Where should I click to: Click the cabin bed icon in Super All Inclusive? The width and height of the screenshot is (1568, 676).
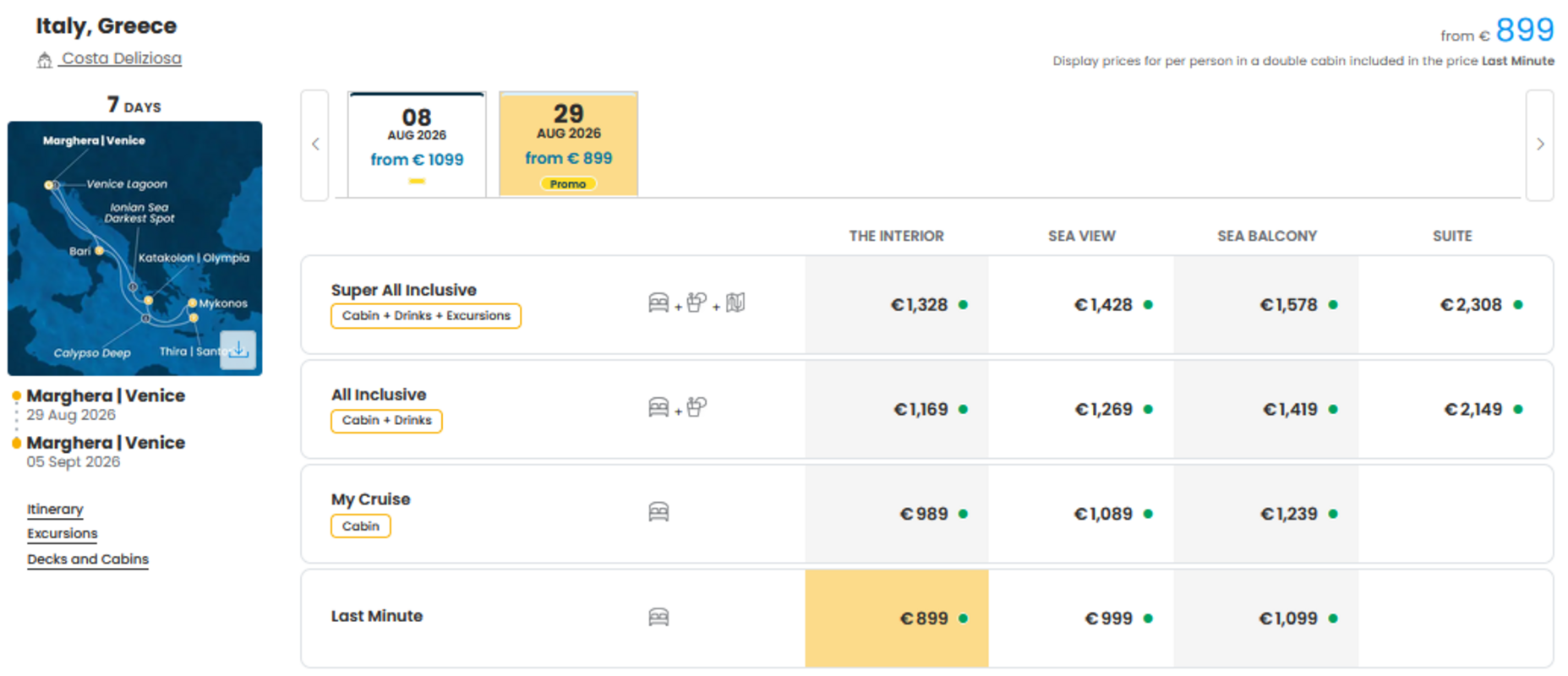coord(658,303)
